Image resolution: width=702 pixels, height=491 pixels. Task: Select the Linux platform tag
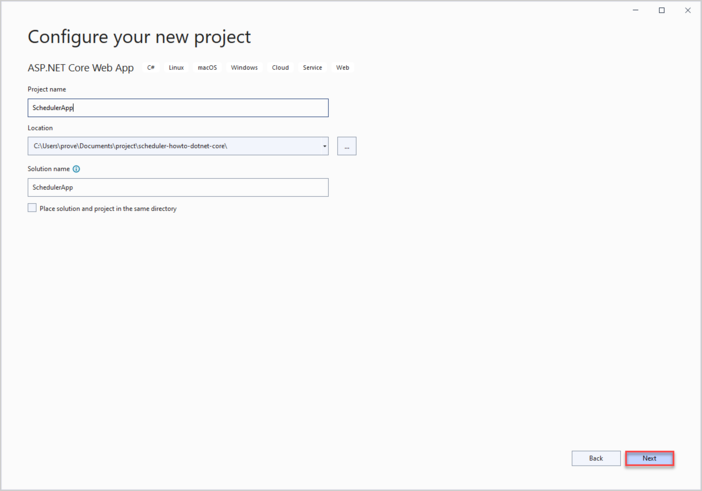pyautogui.click(x=176, y=68)
